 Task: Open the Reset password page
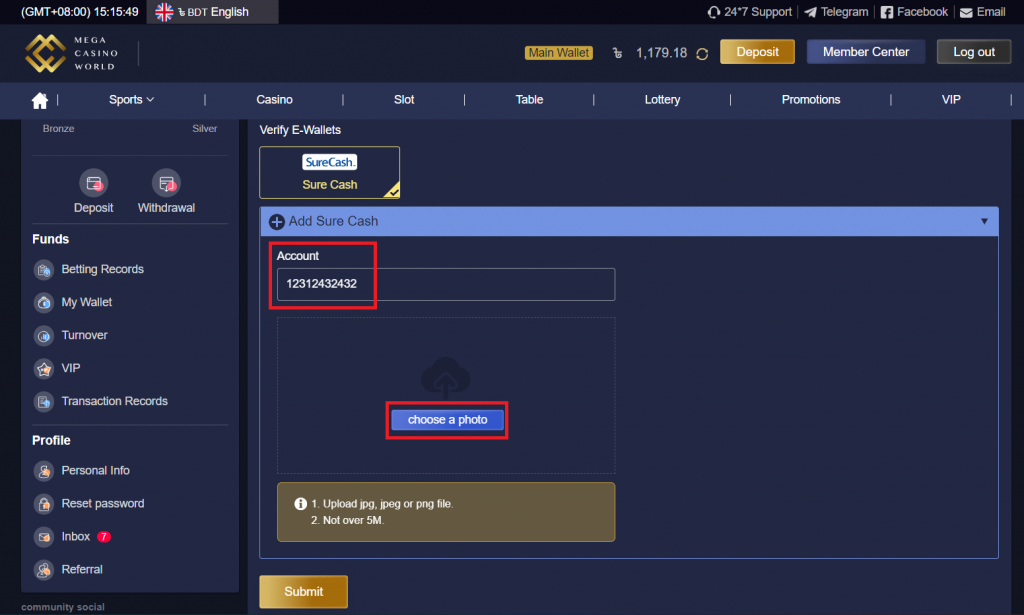coord(103,503)
